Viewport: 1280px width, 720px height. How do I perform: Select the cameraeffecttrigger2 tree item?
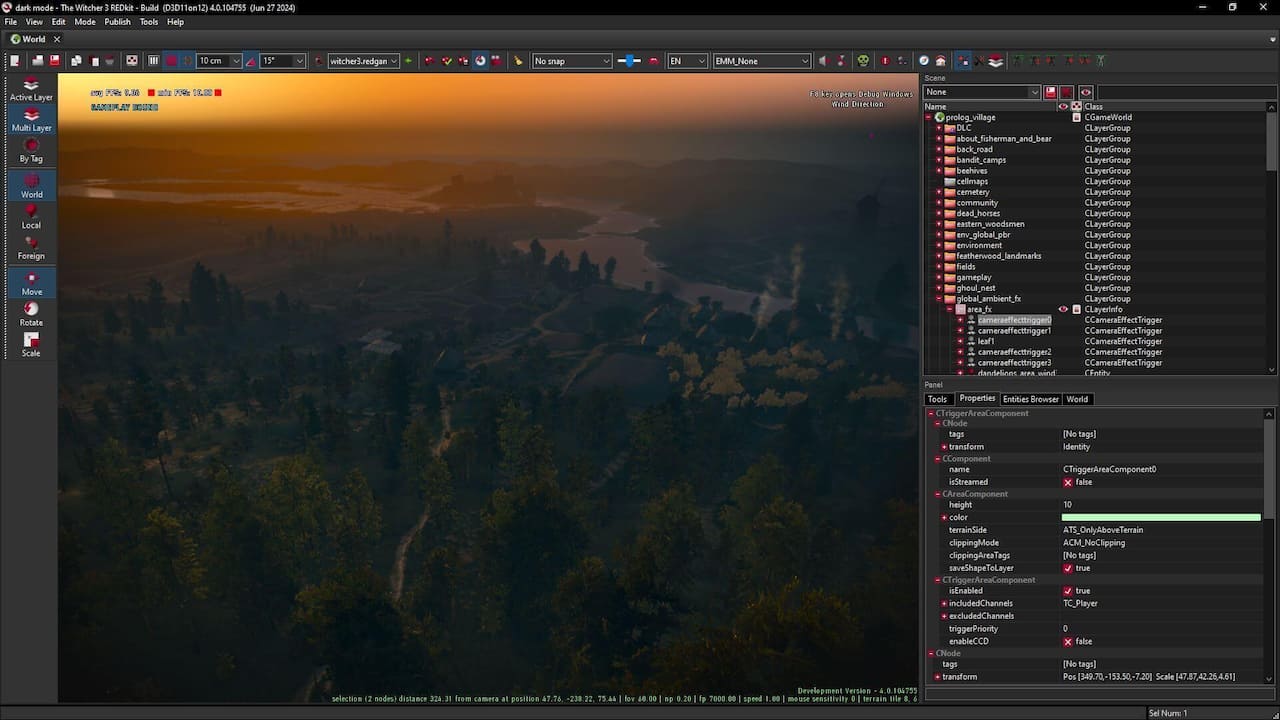pos(1014,352)
